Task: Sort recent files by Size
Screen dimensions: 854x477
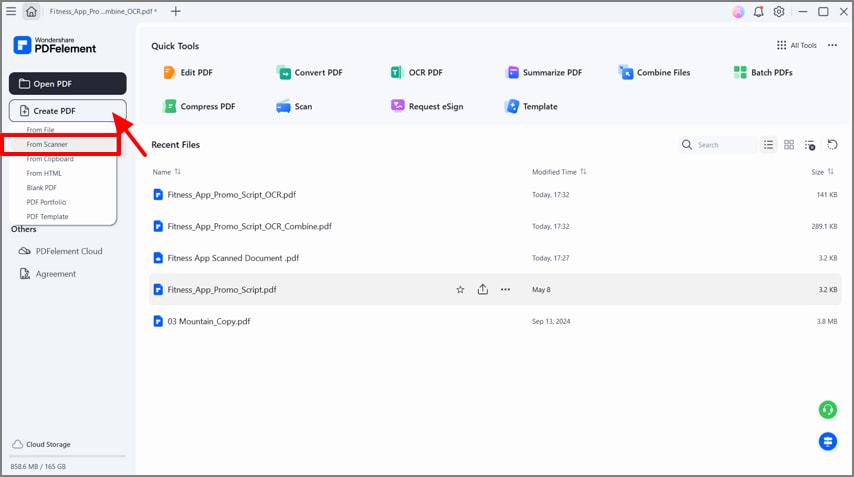Action: coord(822,172)
